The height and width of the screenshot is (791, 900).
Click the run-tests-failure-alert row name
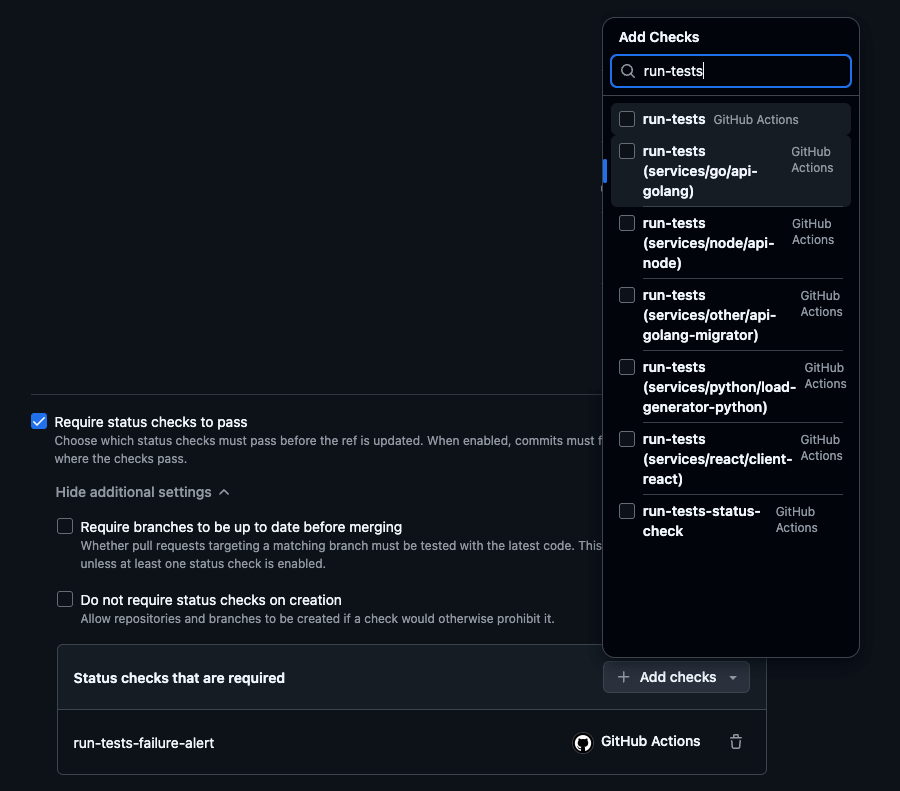pos(143,743)
